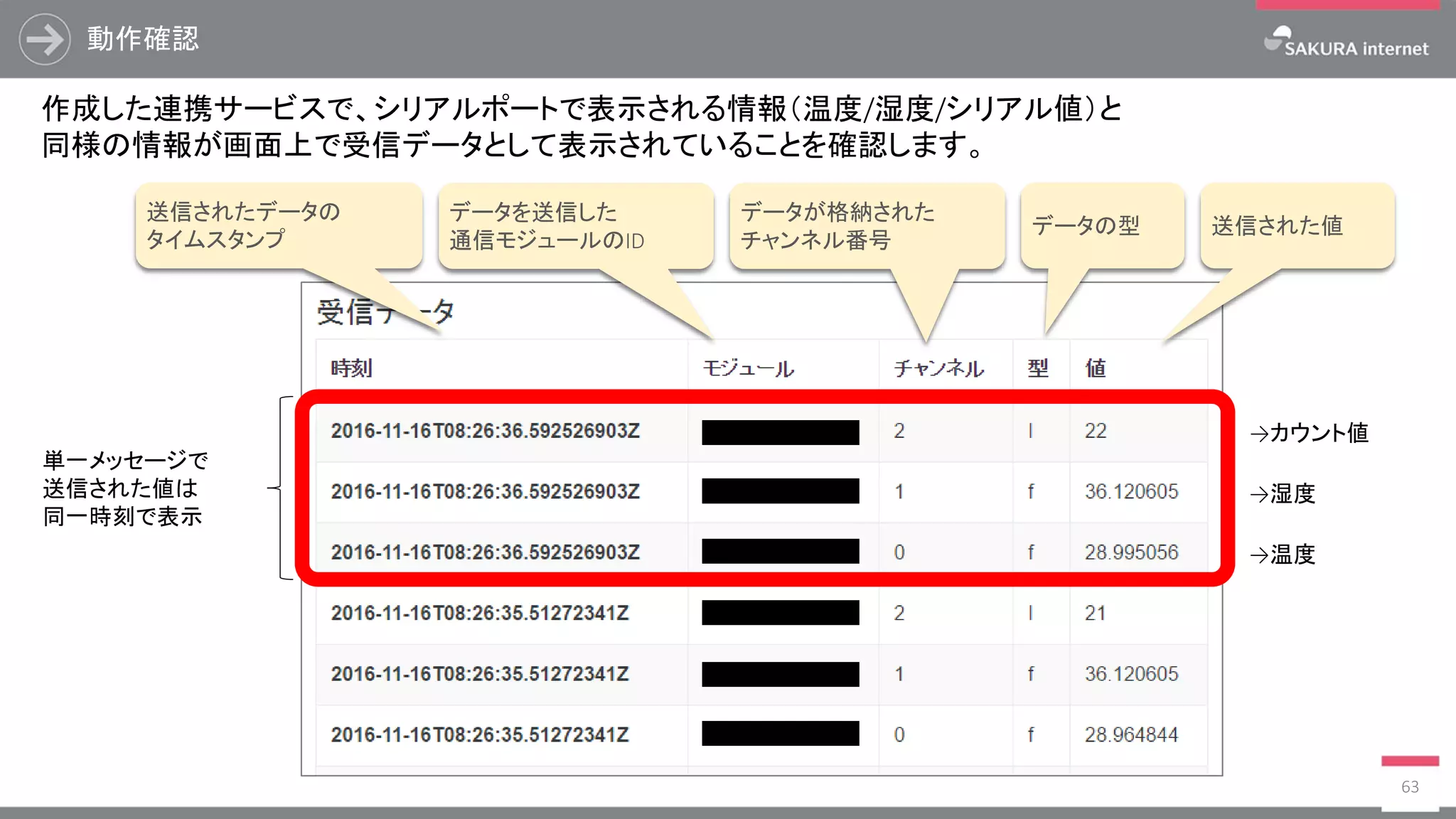Select the 型 column header
This screenshot has width=1456, height=819.
[x=1038, y=368]
